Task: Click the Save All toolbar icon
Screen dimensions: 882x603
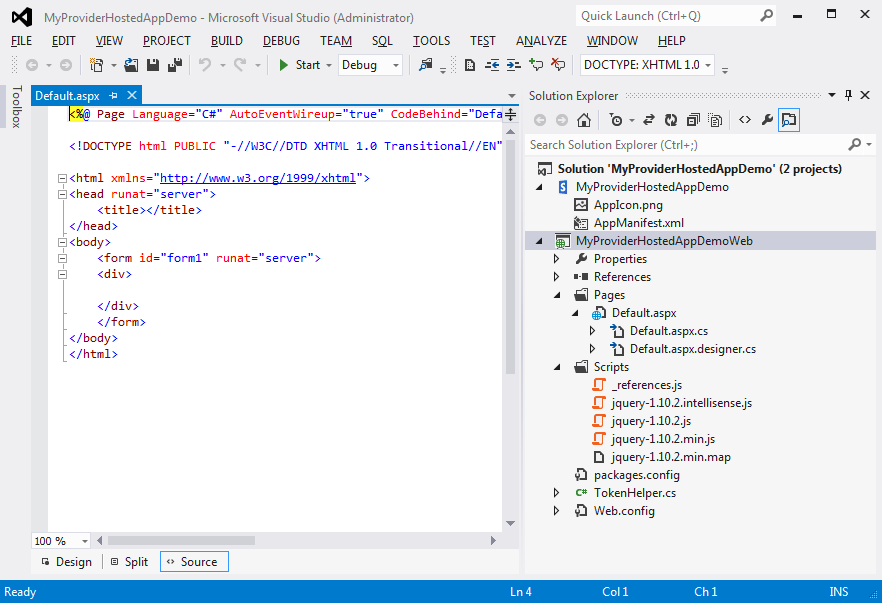Action: click(175, 65)
